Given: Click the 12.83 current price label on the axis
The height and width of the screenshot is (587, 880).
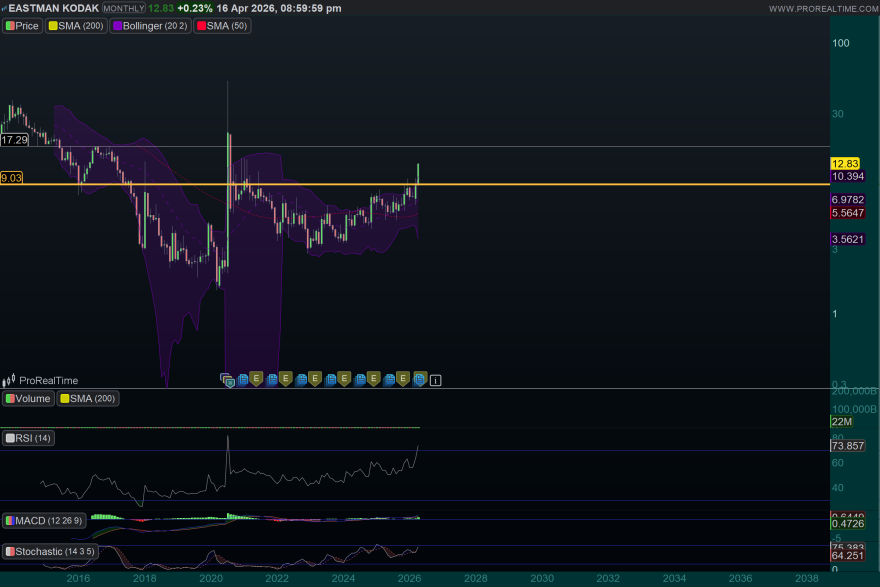Looking at the screenshot, I should (843, 161).
